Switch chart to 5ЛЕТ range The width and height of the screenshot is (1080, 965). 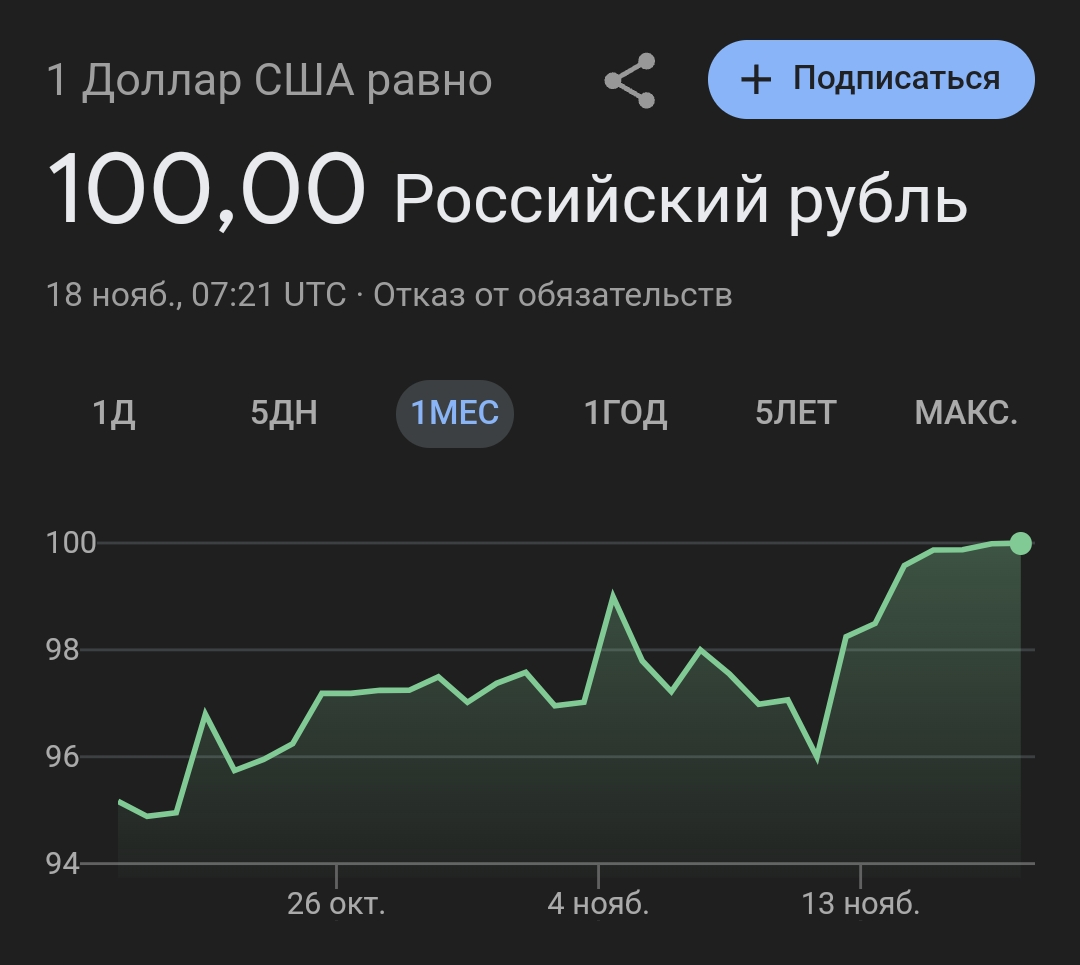point(796,412)
